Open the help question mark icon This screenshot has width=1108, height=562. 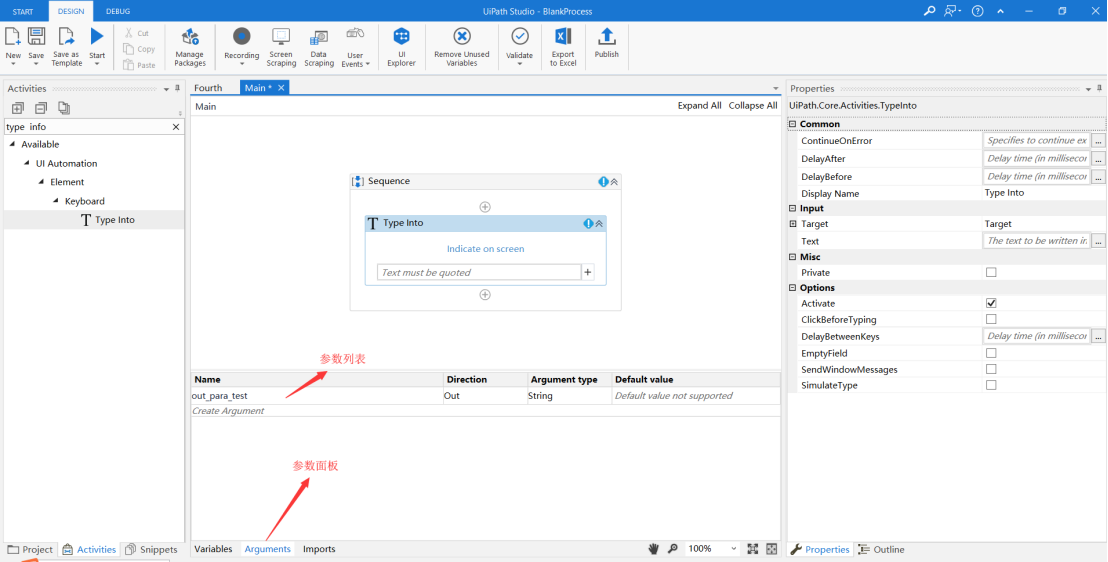[977, 11]
